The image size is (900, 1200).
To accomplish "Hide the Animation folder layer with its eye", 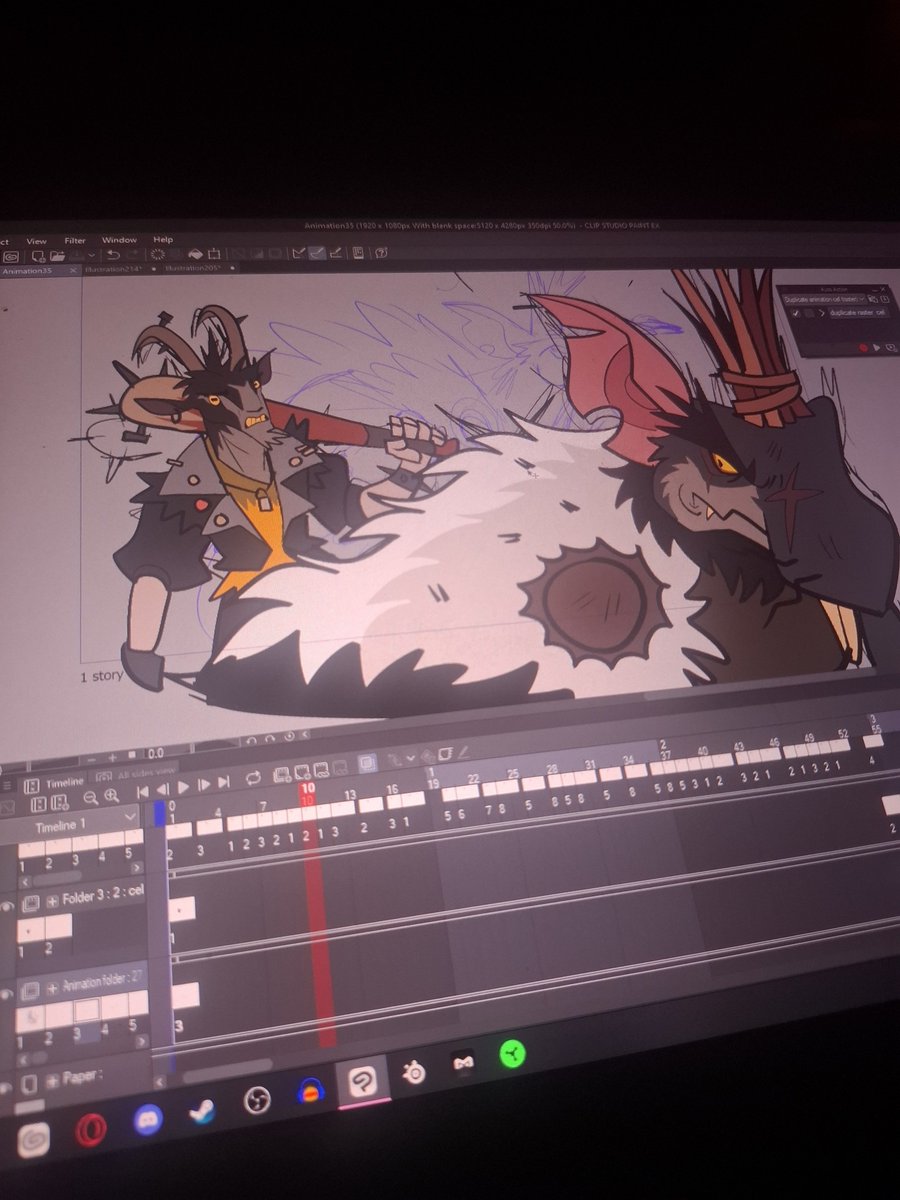I will click(x=8, y=994).
